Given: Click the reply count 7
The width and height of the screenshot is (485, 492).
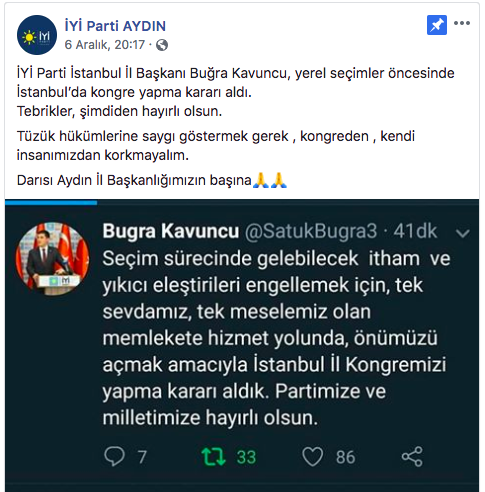Looking at the screenshot, I should click(142, 457).
